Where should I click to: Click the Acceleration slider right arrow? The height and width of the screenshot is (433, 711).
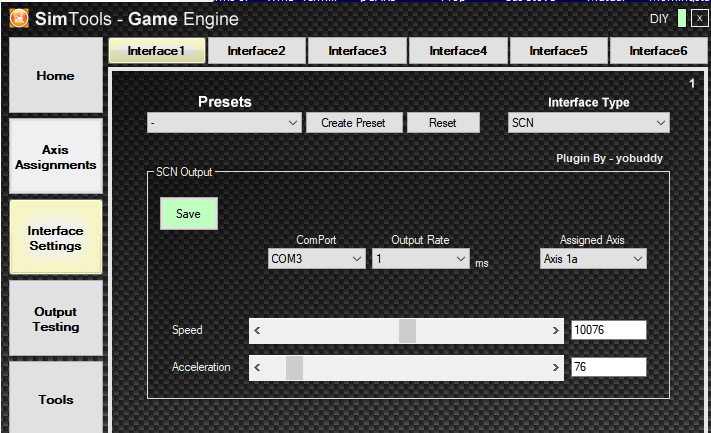point(555,368)
